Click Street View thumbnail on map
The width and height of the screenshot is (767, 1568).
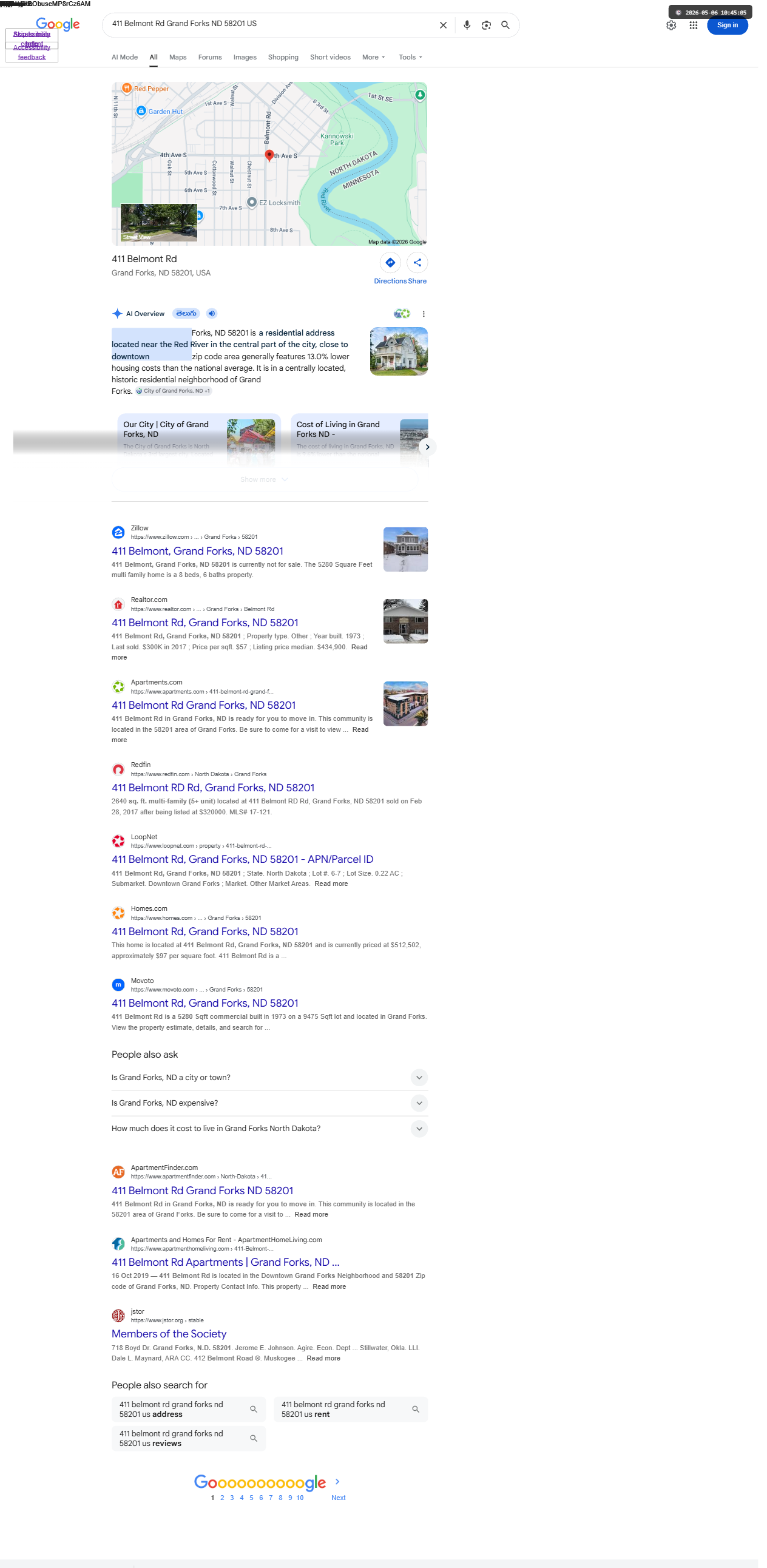pyautogui.click(x=159, y=223)
